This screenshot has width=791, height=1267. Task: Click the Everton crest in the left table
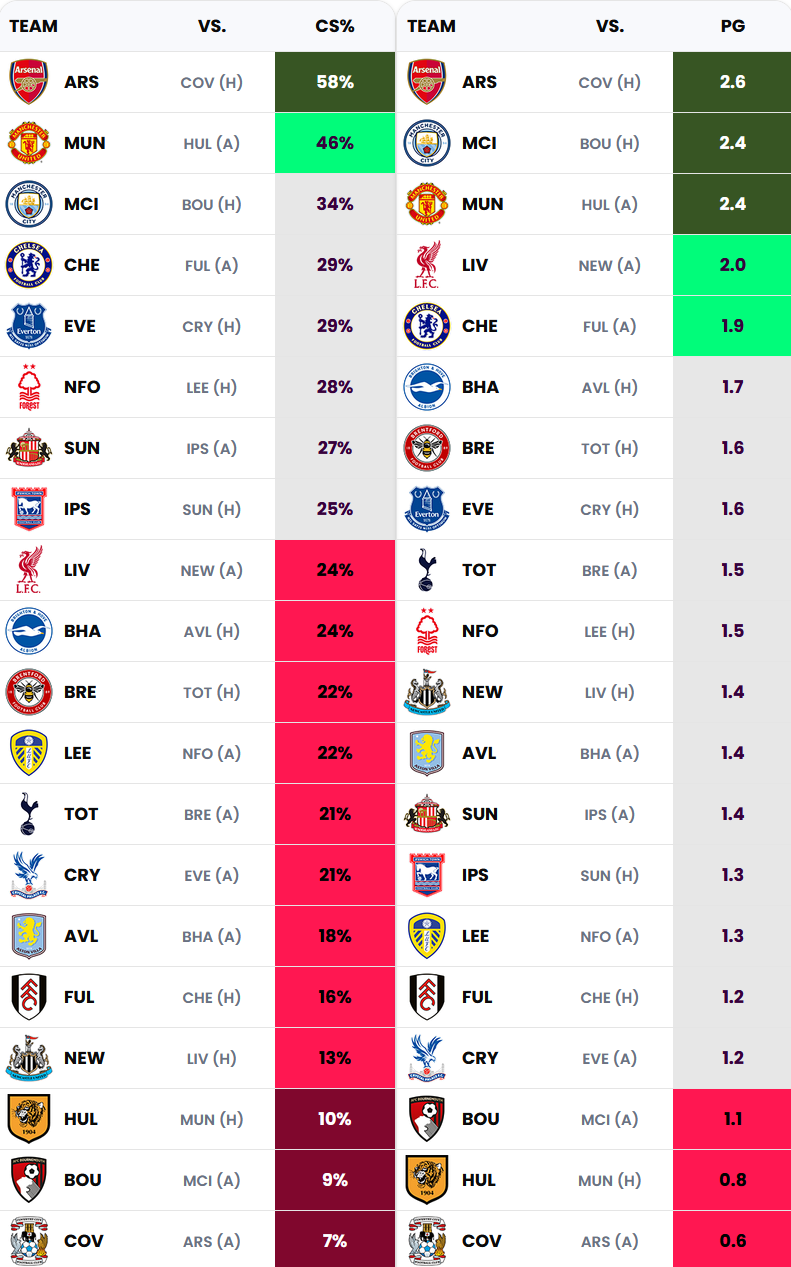(x=29, y=326)
